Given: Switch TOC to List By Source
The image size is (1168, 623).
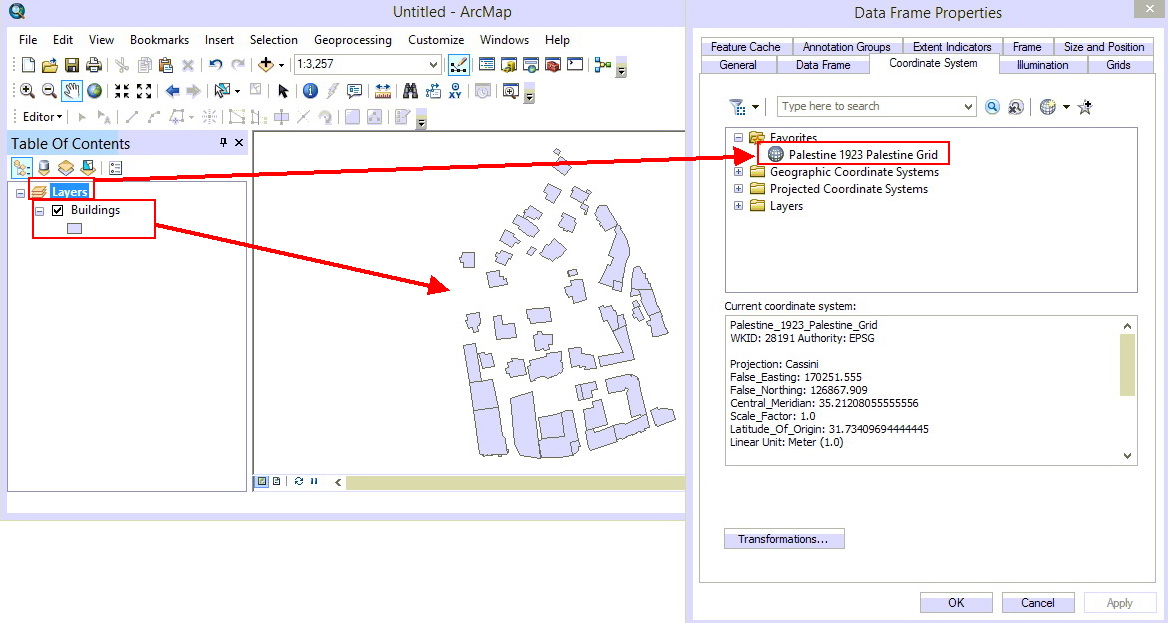Looking at the screenshot, I should pos(44,168).
